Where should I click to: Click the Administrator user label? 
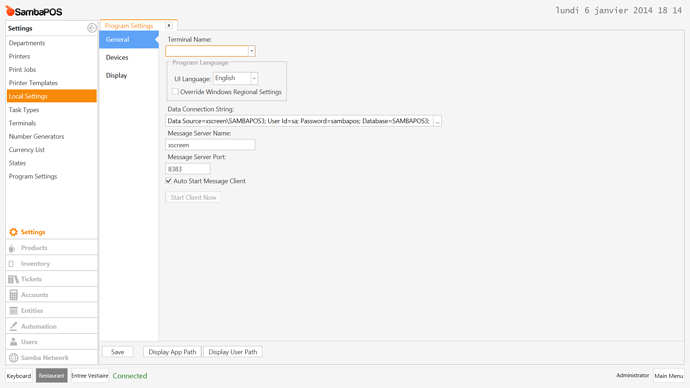pos(633,375)
